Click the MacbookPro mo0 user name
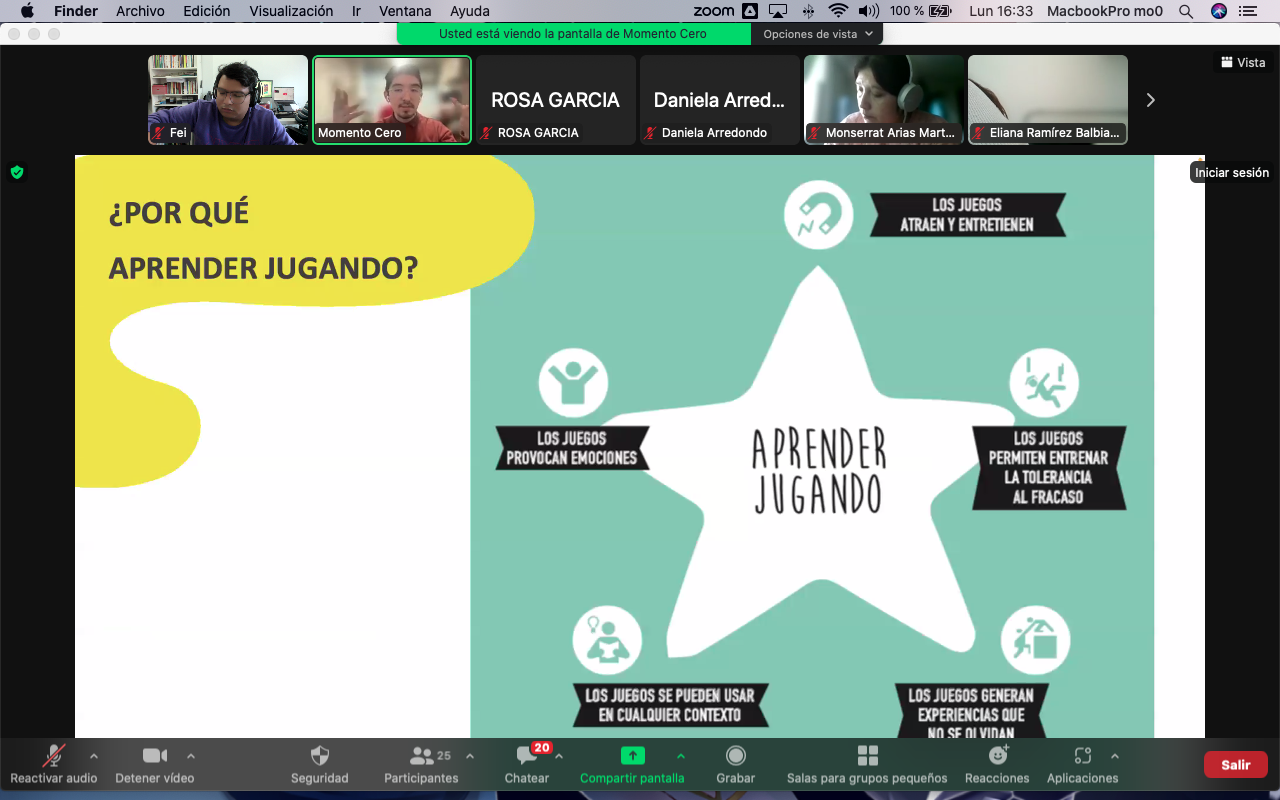This screenshot has width=1280, height=800. coord(1105,11)
